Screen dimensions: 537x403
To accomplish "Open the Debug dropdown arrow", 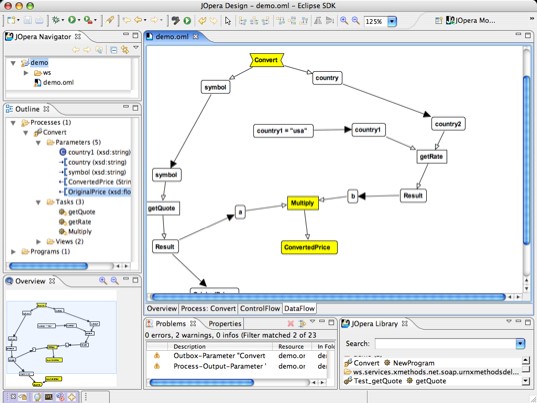I will 63,21.
